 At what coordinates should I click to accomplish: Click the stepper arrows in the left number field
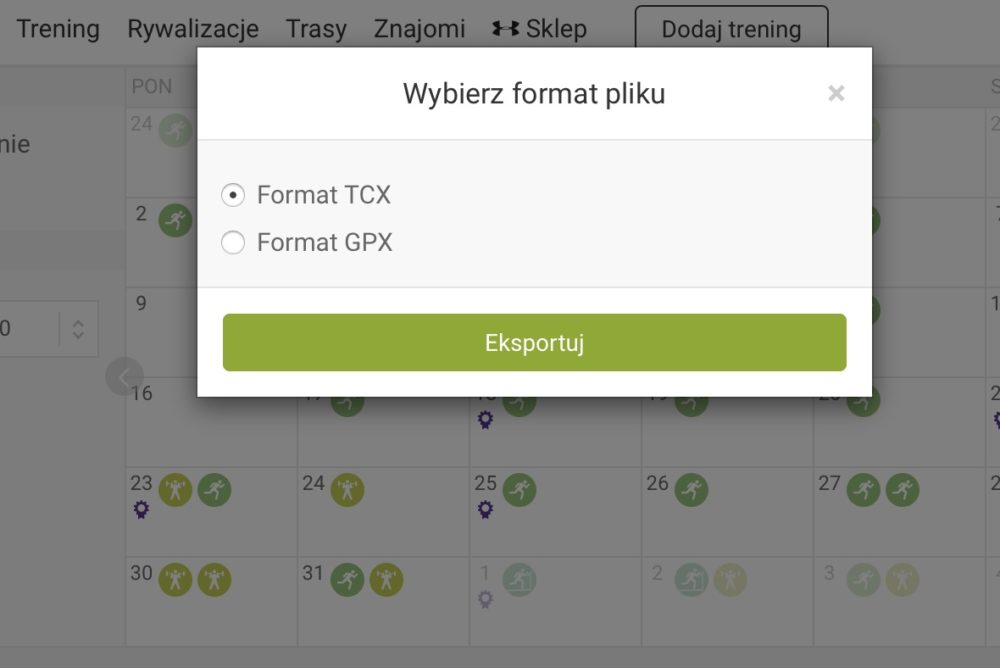78,329
